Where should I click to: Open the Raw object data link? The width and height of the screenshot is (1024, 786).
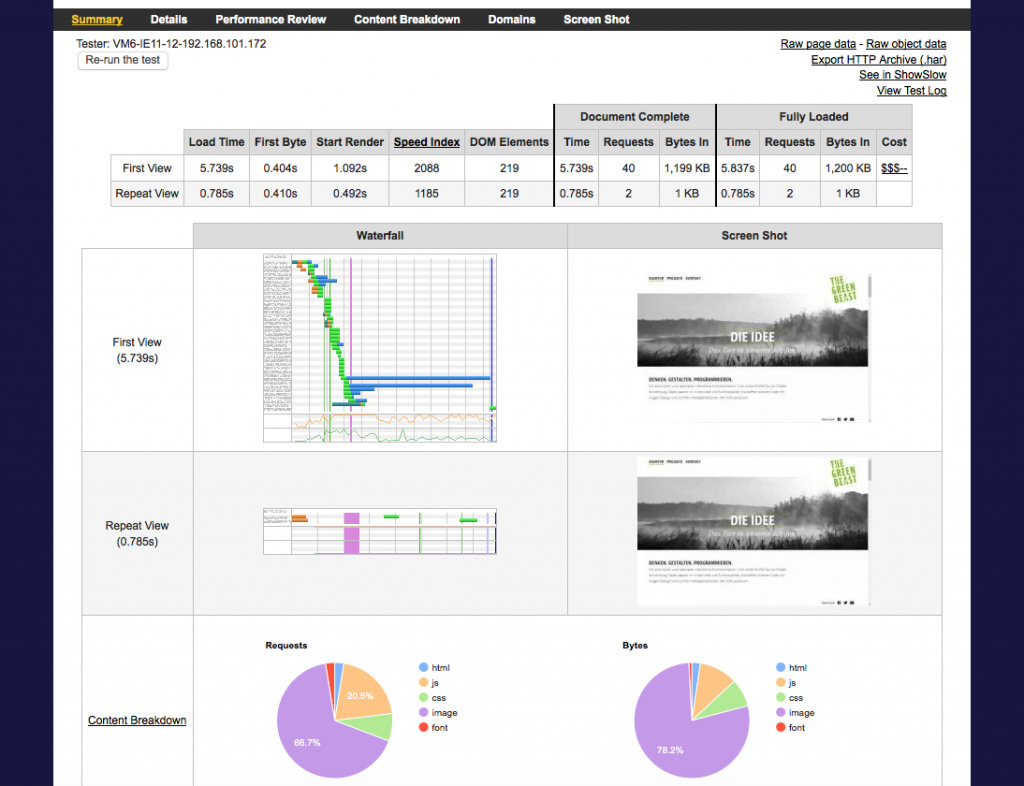coord(906,44)
